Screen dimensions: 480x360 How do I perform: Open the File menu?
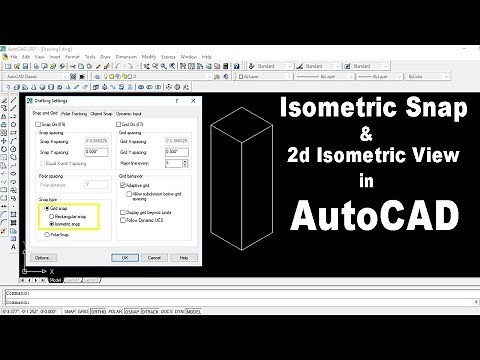(14, 57)
